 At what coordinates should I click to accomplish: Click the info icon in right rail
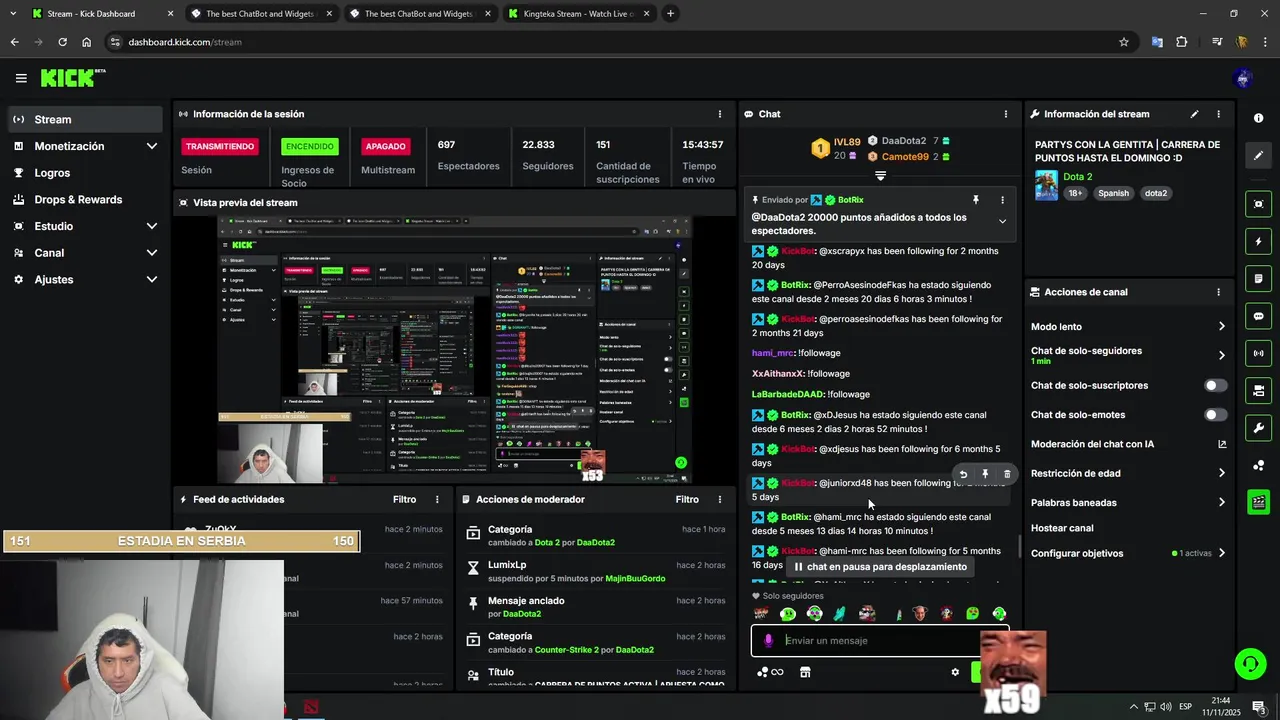coord(1258,118)
